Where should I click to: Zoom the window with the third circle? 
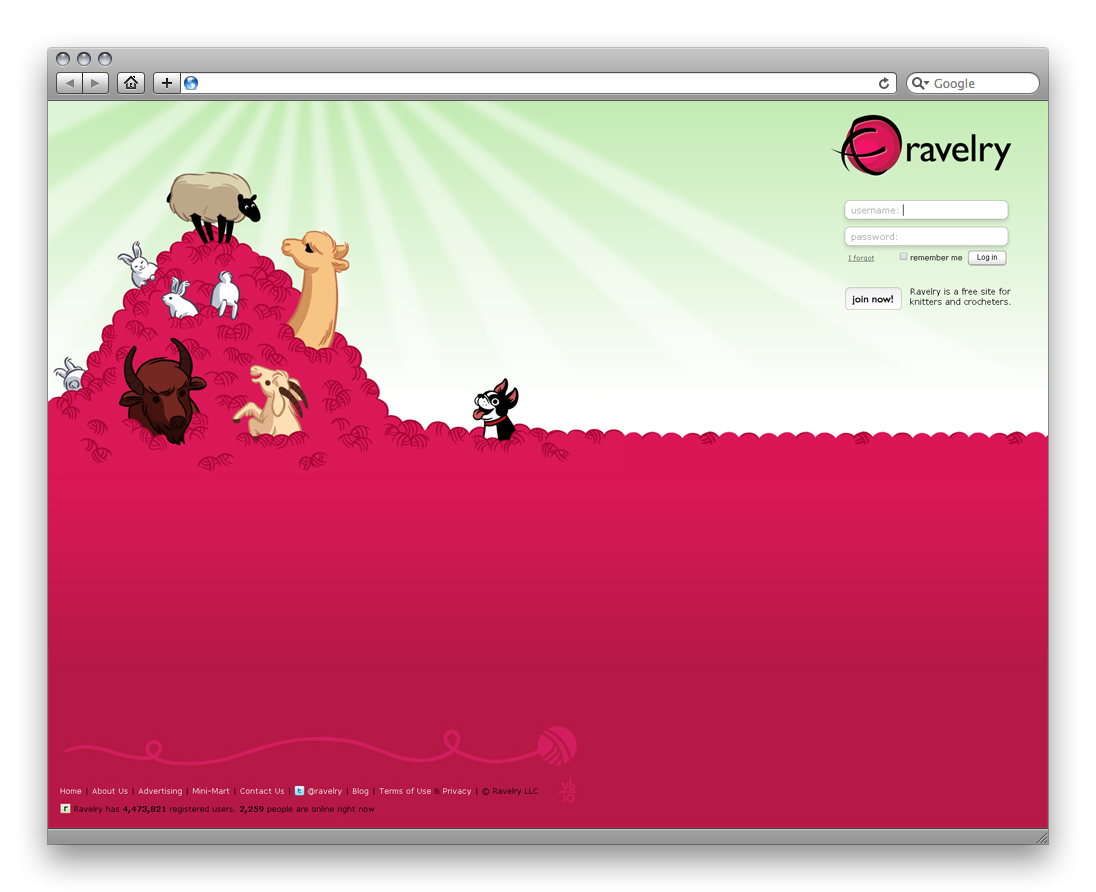click(105, 59)
